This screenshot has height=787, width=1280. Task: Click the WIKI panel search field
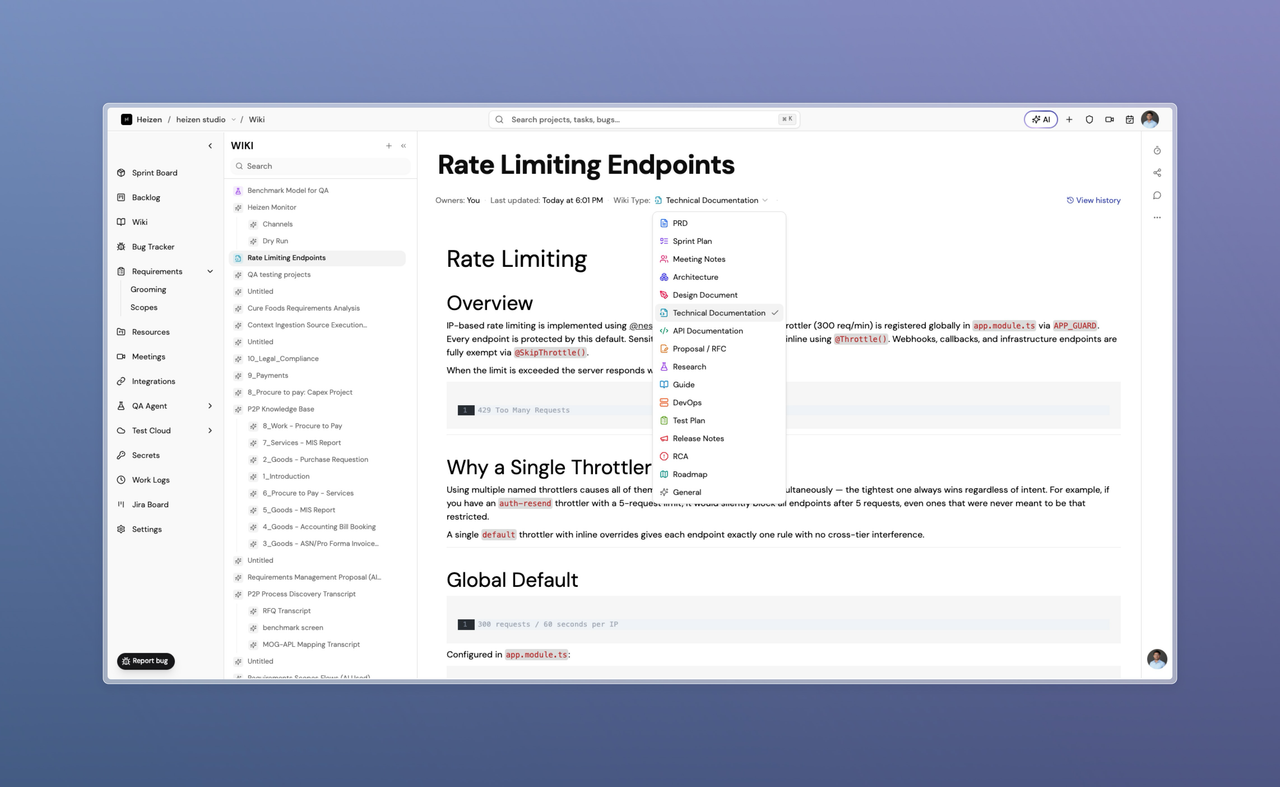click(320, 166)
